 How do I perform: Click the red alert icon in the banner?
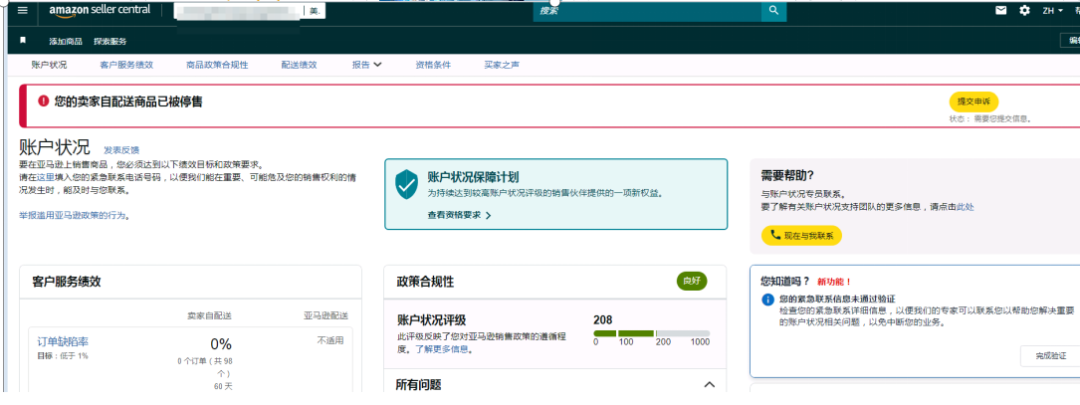point(43,101)
